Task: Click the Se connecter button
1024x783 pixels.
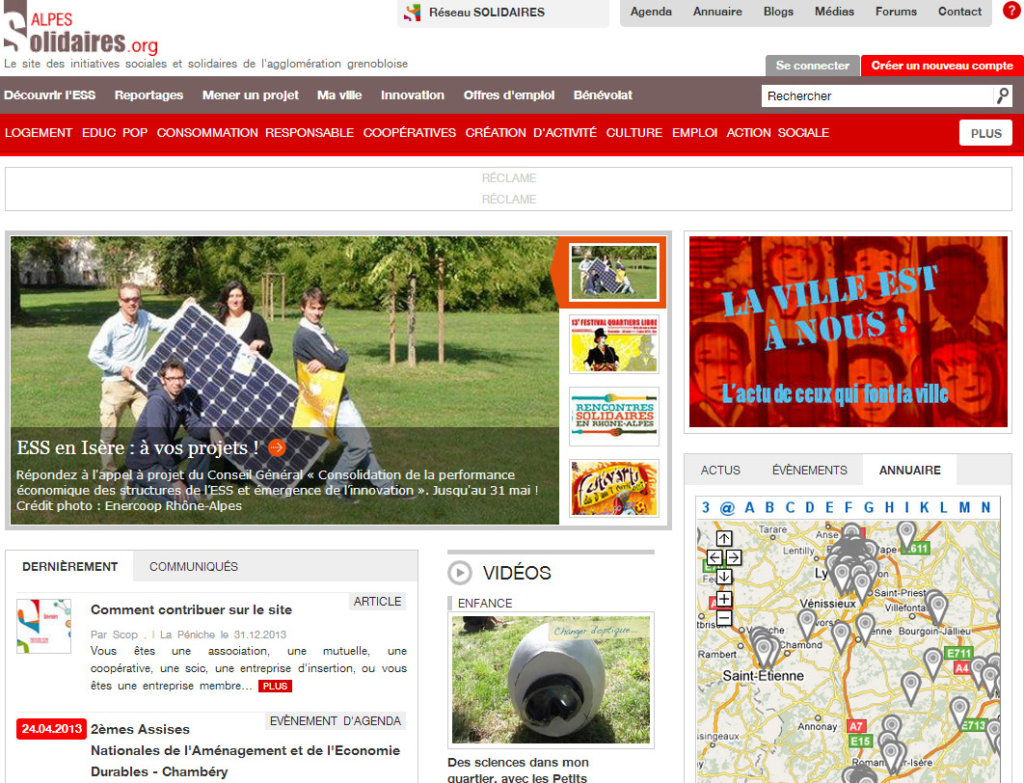Action: click(x=812, y=65)
